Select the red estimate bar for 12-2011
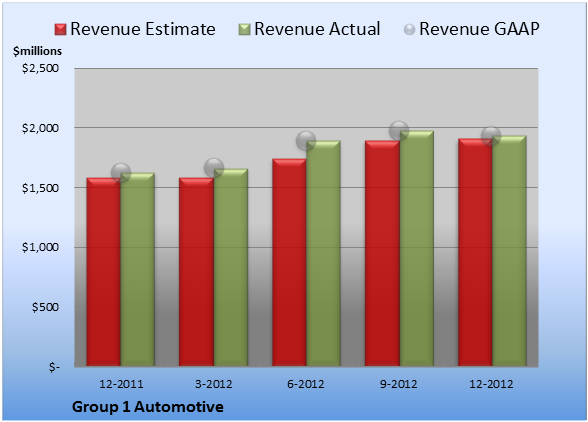The height and width of the screenshot is (422, 588). pyautogui.click(x=104, y=272)
